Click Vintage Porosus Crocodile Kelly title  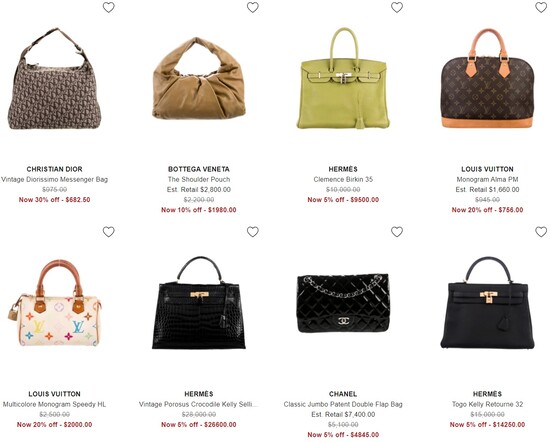pos(199,404)
